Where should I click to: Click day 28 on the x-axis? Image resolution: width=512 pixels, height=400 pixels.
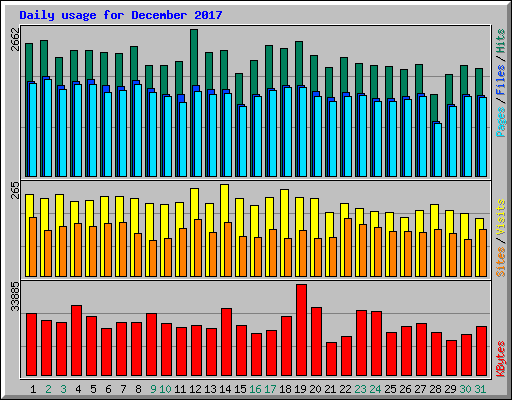point(435,389)
